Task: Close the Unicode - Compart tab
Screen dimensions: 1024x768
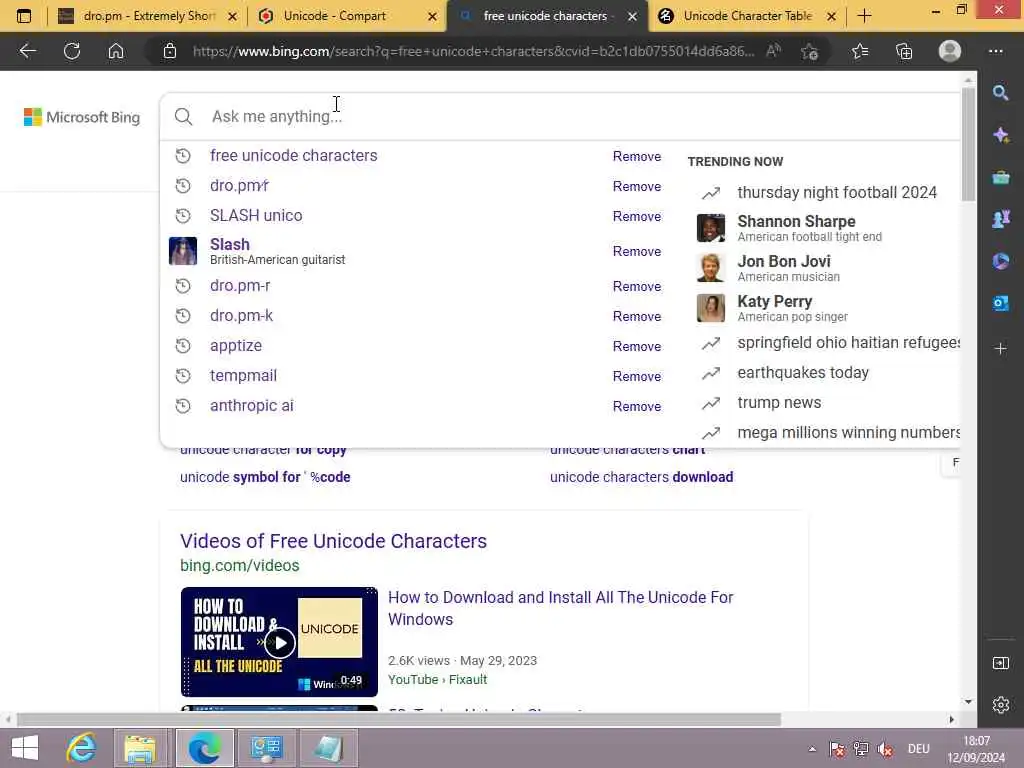Action: [x=432, y=16]
